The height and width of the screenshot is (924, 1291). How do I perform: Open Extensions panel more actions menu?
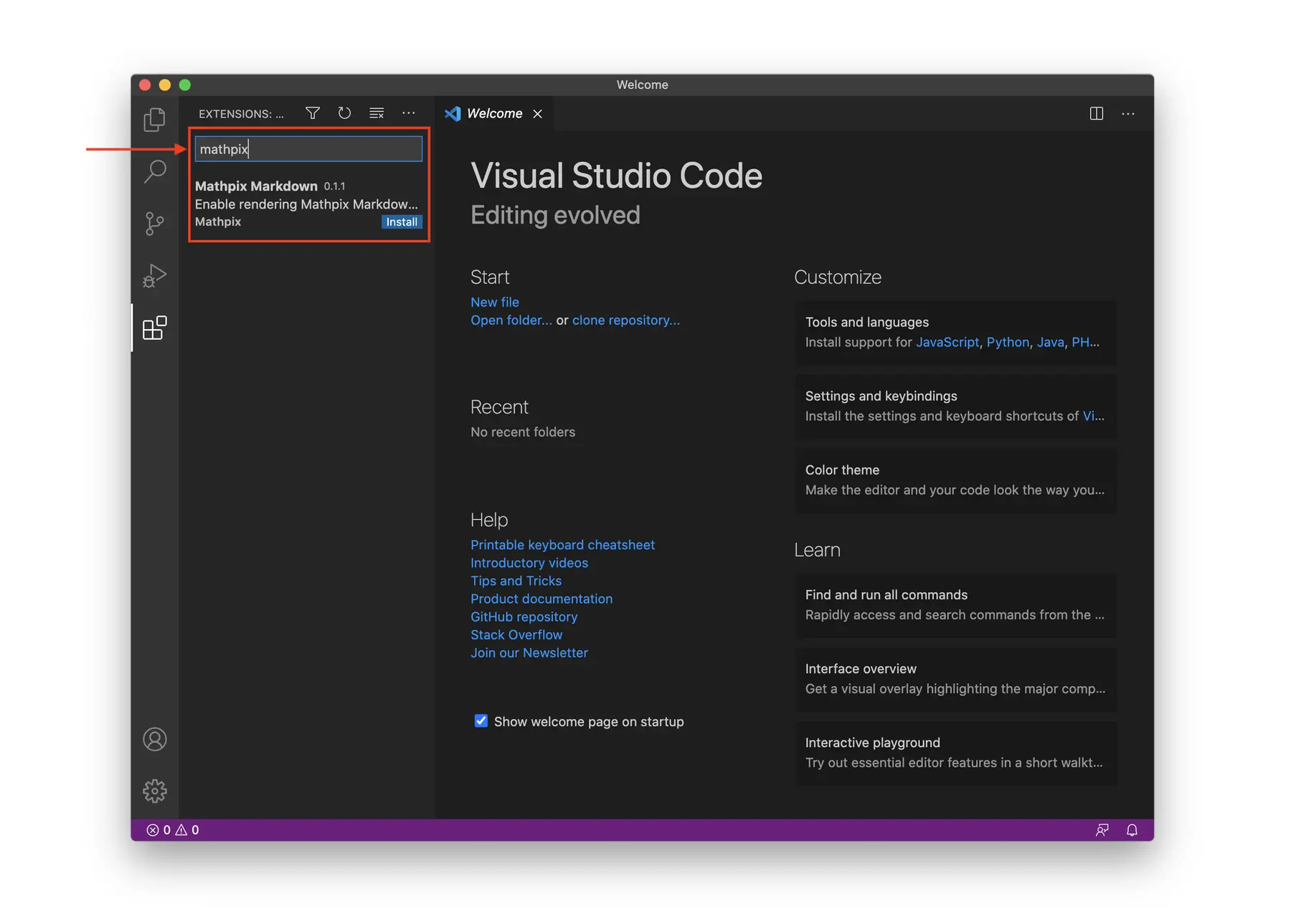409,113
